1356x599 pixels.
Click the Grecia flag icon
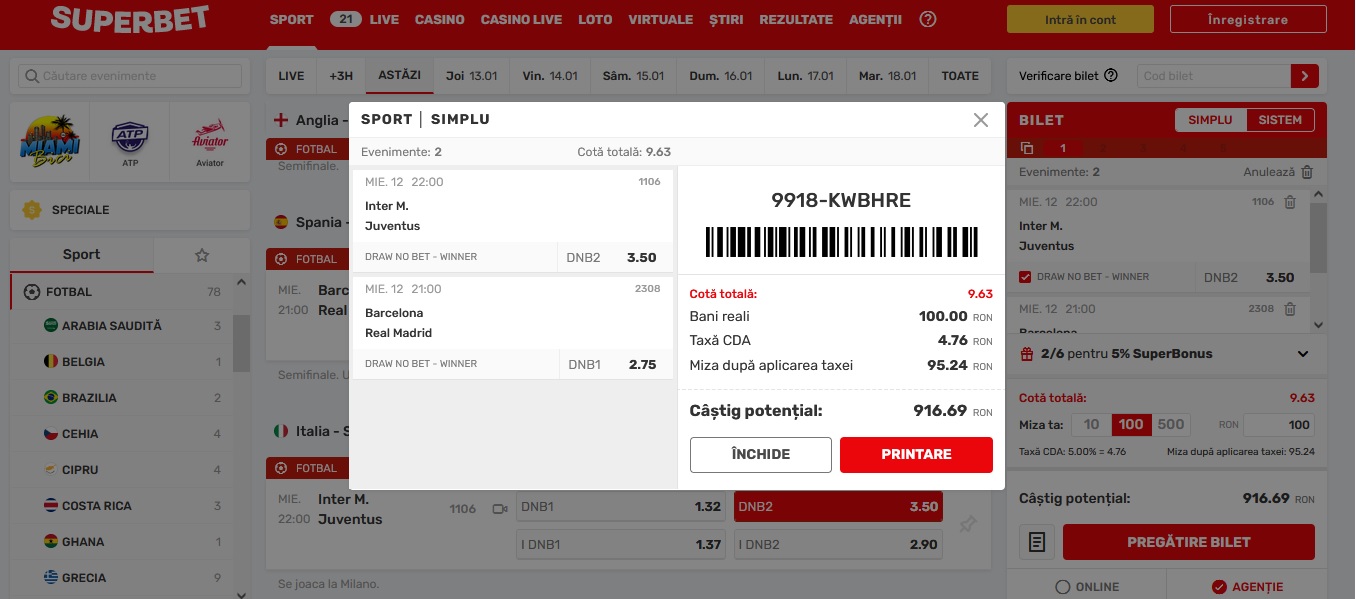[50, 578]
